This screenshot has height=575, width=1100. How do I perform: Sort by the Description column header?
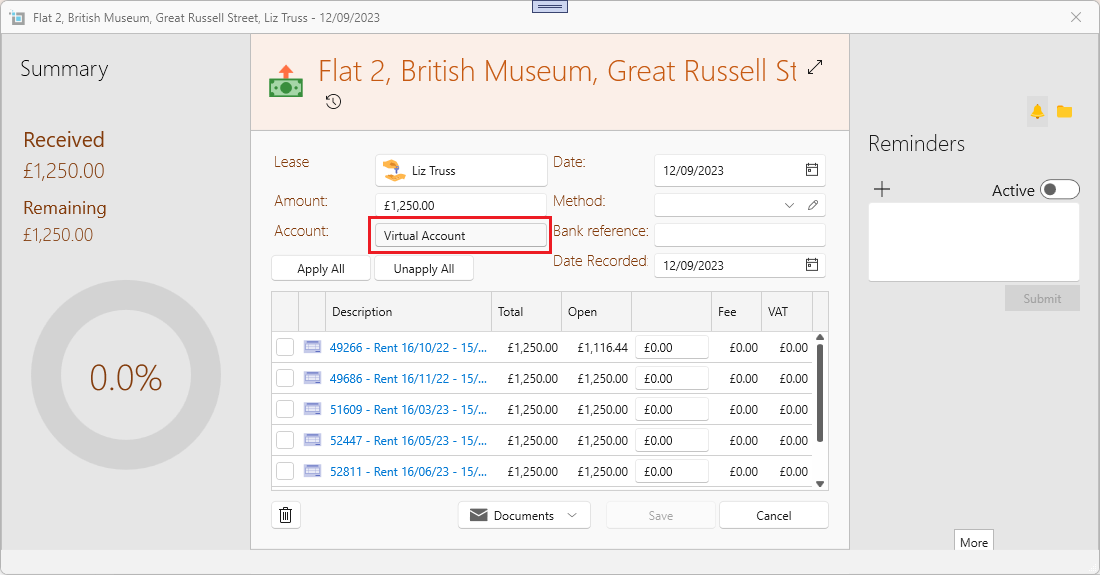(362, 312)
